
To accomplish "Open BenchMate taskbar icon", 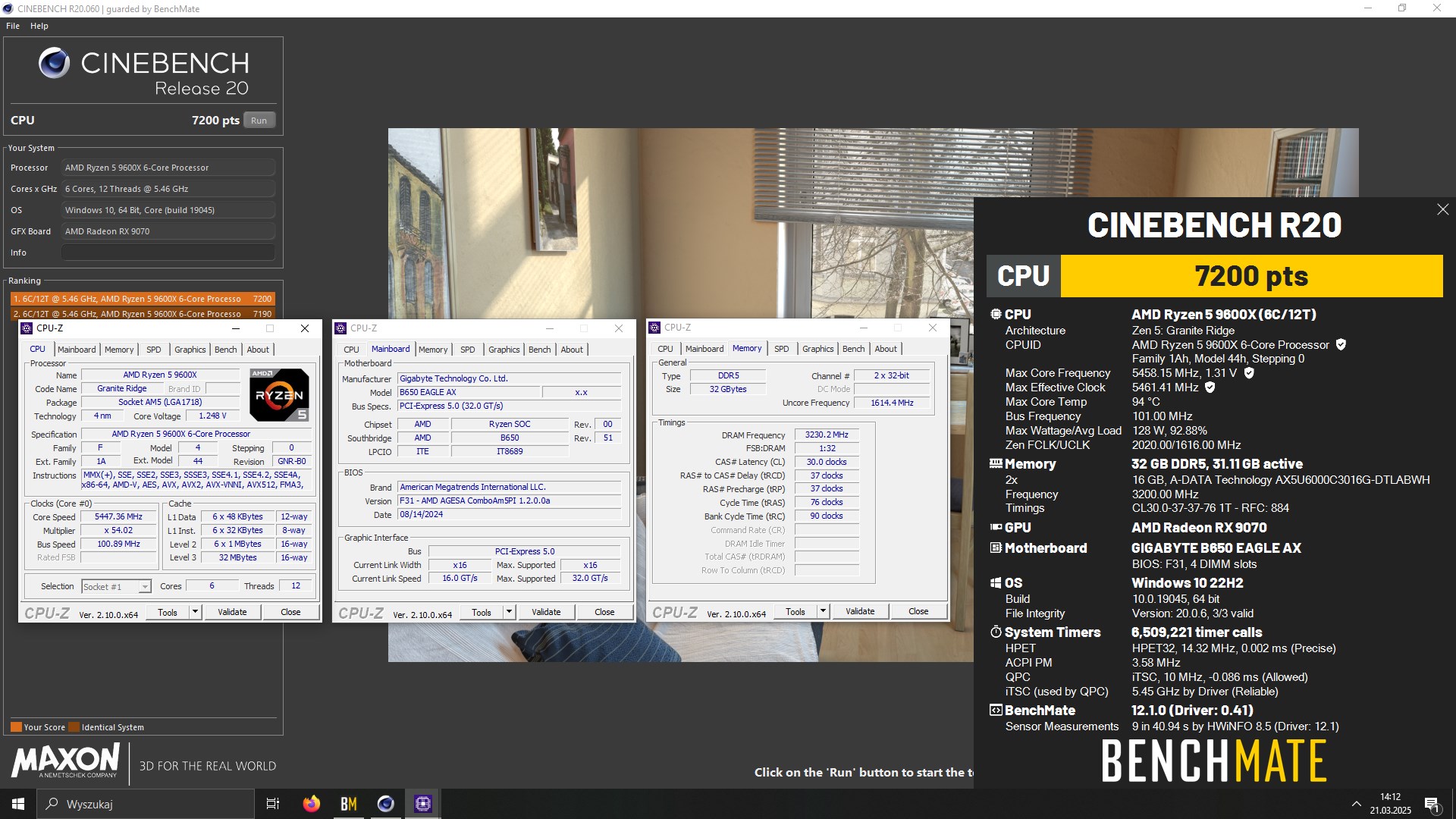I will [x=349, y=804].
